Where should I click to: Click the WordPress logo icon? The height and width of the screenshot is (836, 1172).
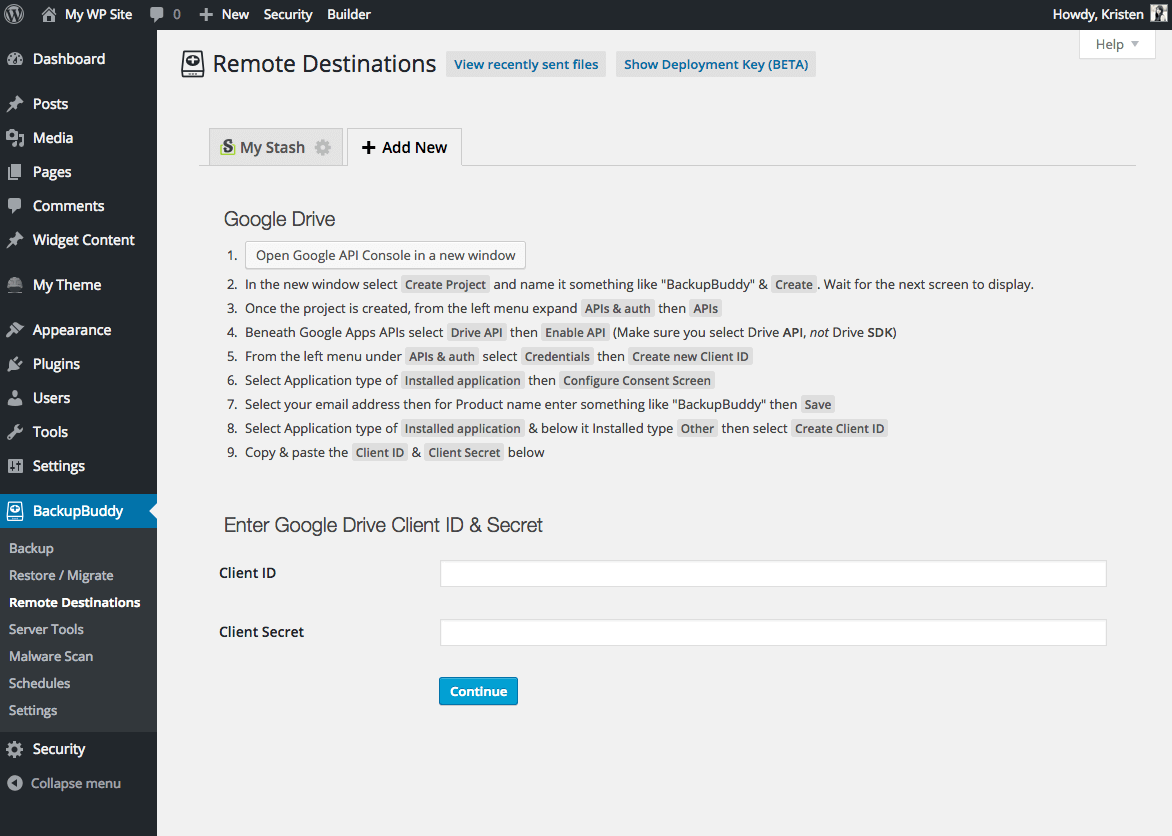click(x=15, y=14)
